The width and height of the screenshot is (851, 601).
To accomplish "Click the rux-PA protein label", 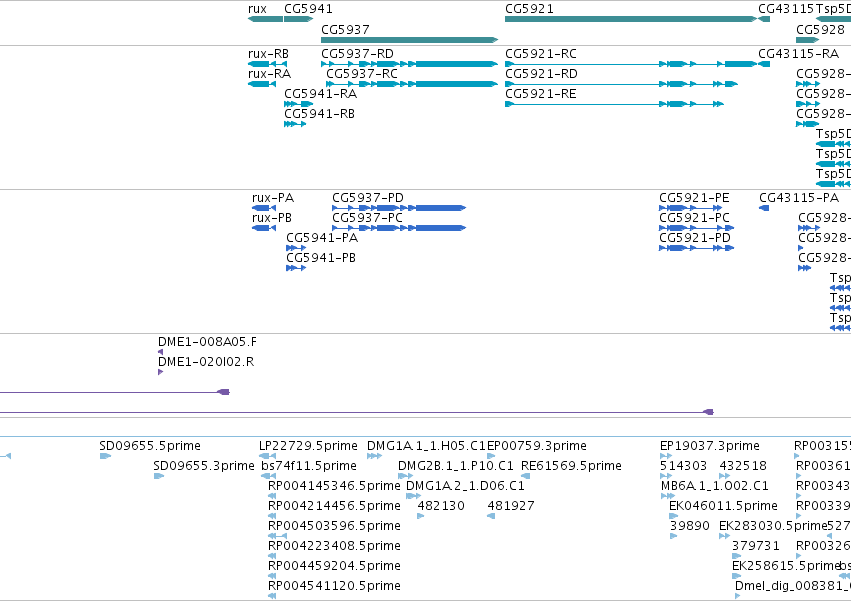I will point(273,198).
